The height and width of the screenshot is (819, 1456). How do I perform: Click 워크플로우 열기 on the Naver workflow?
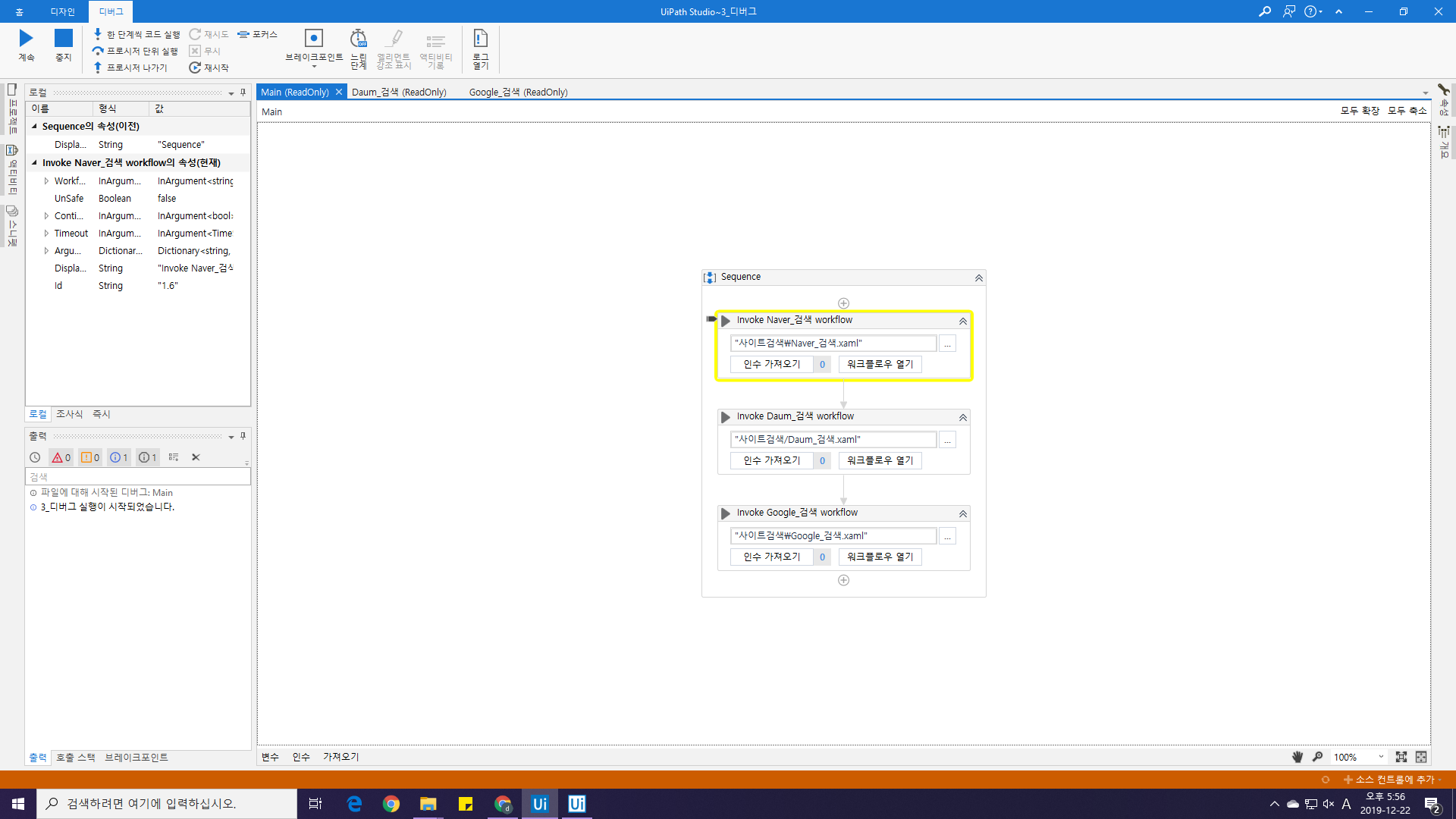pyautogui.click(x=880, y=364)
